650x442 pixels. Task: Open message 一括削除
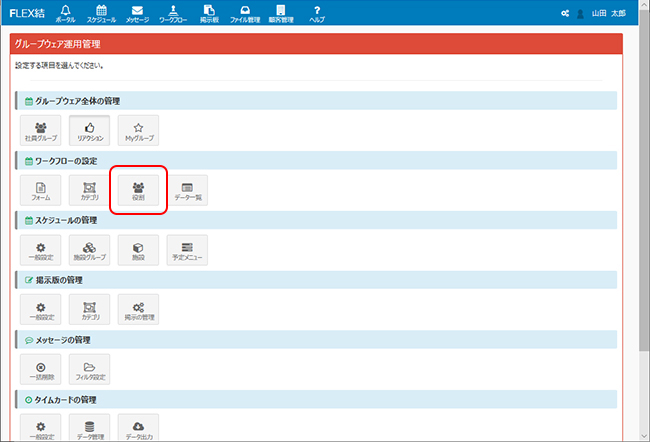(x=41, y=369)
